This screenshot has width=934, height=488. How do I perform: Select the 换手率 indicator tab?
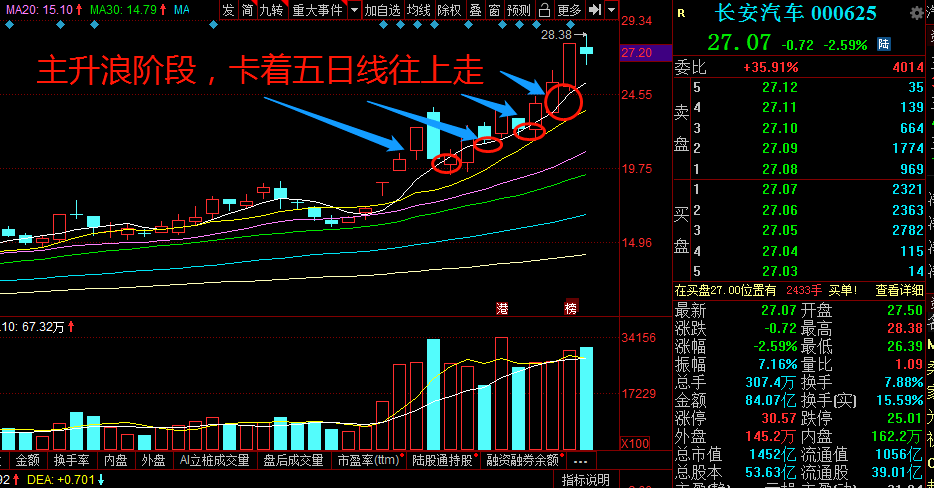coord(72,461)
